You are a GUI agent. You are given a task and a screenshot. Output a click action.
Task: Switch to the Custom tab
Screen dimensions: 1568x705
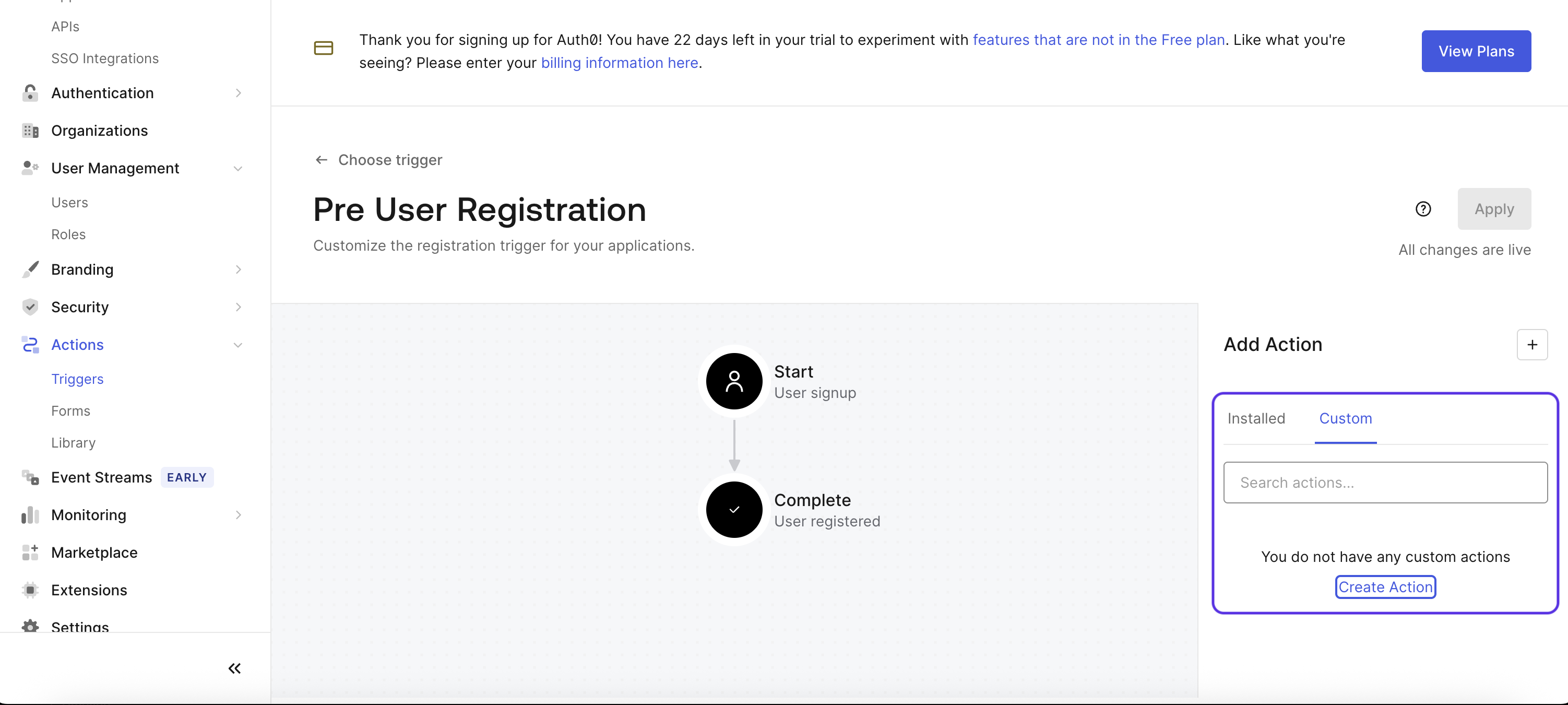[x=1345, y=418]
